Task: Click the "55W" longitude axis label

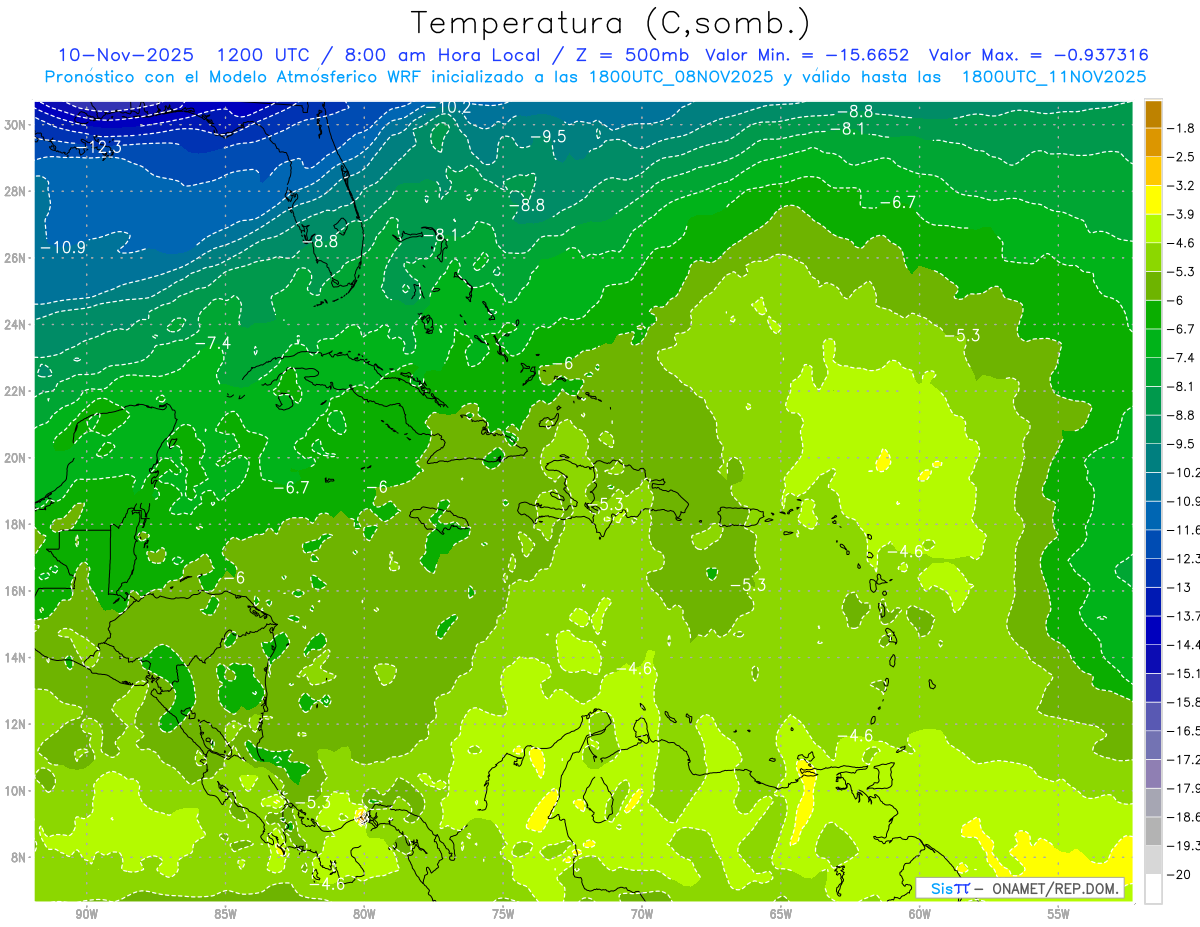Action: pos(1059,915)
